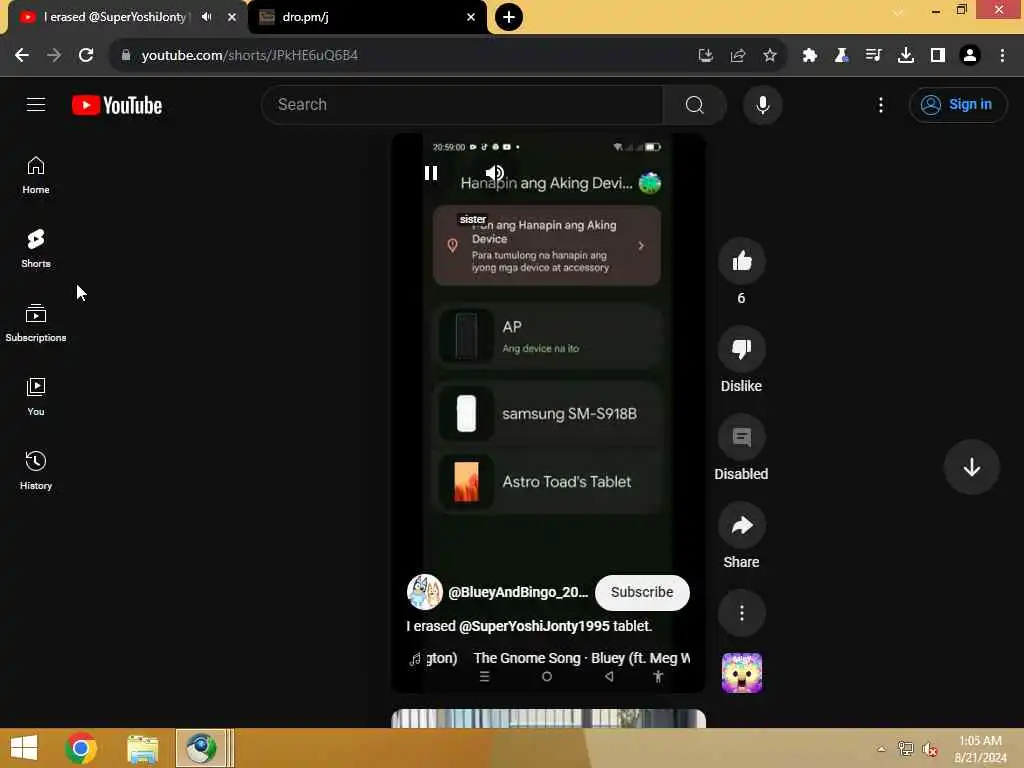
Task: Click the Disabled comments icon
Action: point(741,437)
